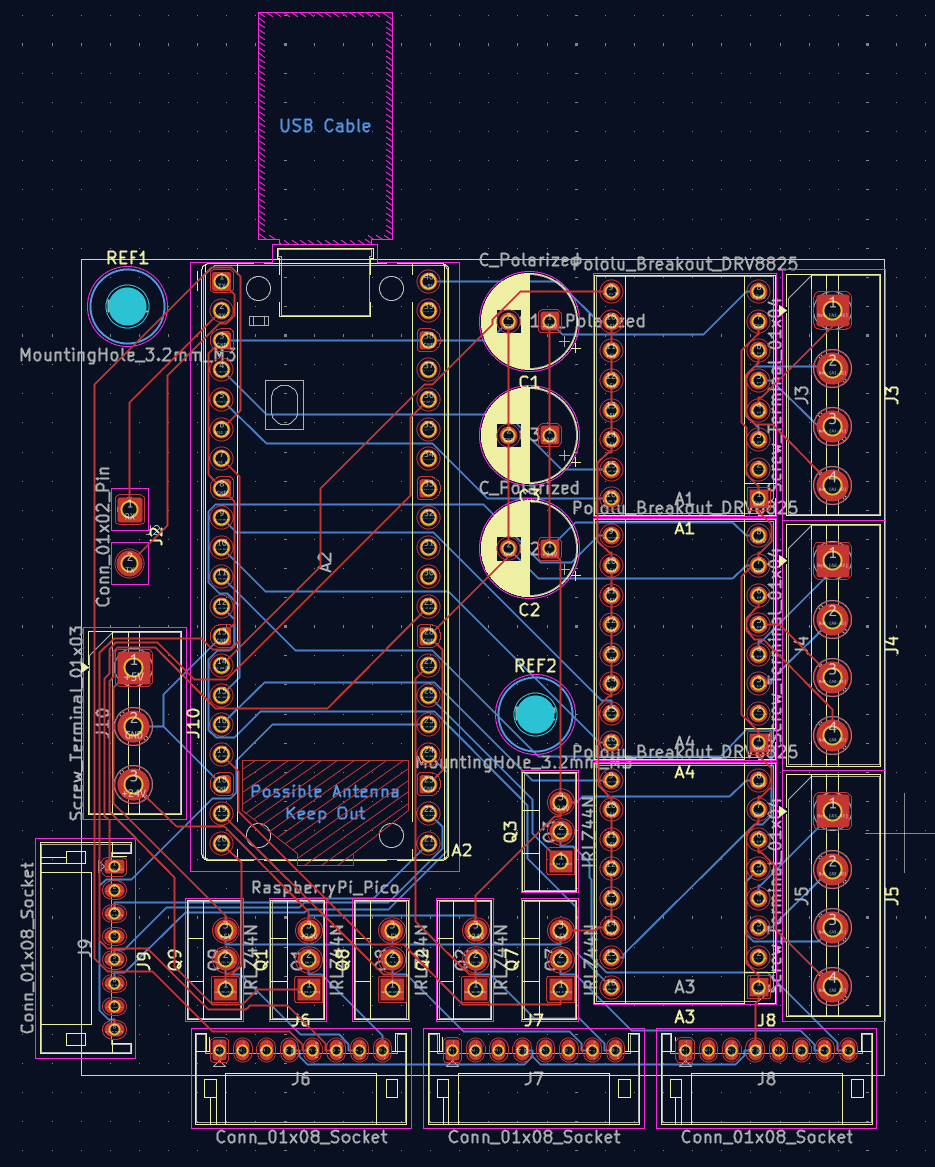Click the Conn_01x08_Socket label under J7

tap(533, 1138)
